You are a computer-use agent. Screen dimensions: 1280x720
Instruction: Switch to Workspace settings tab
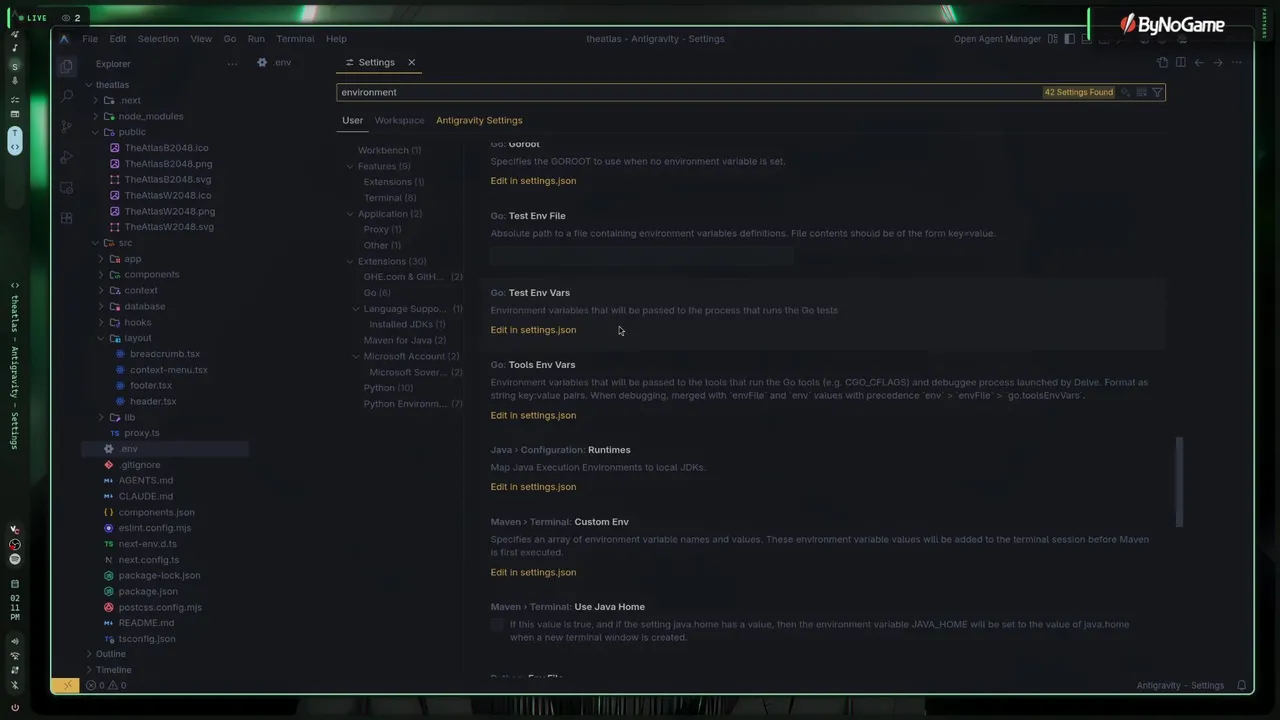(399, 120)
